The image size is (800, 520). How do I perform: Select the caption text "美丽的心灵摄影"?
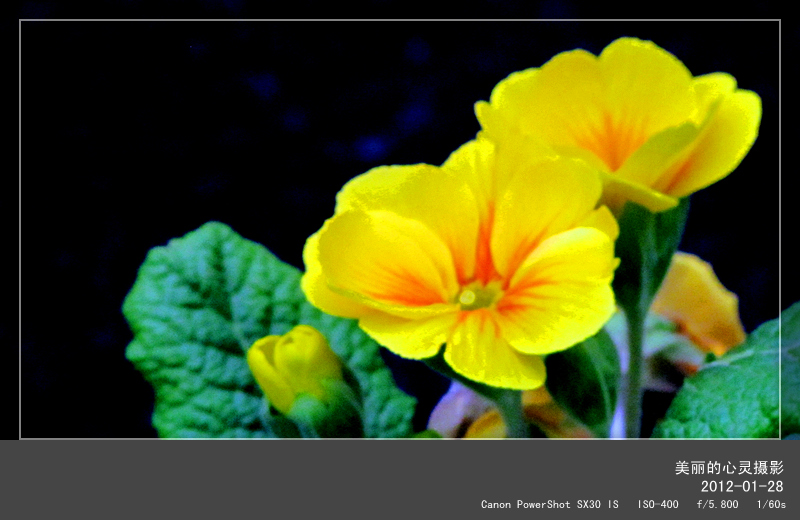coord(729,467)
